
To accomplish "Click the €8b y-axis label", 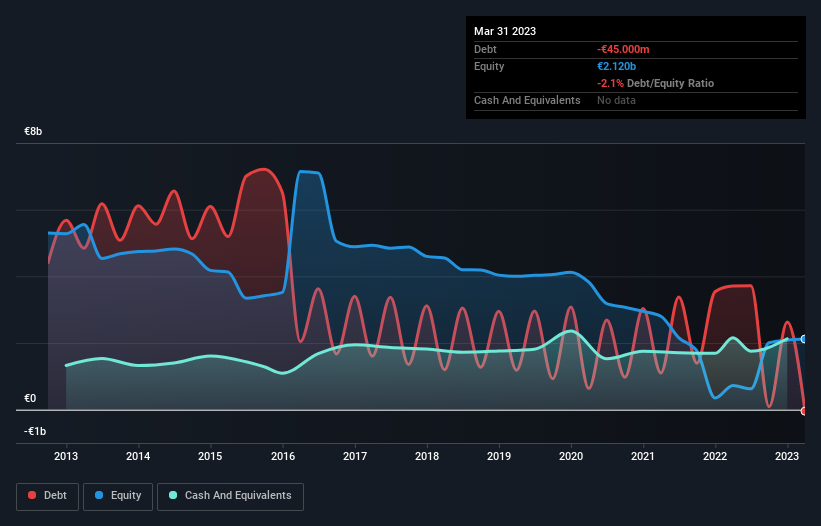I will 33,131.
